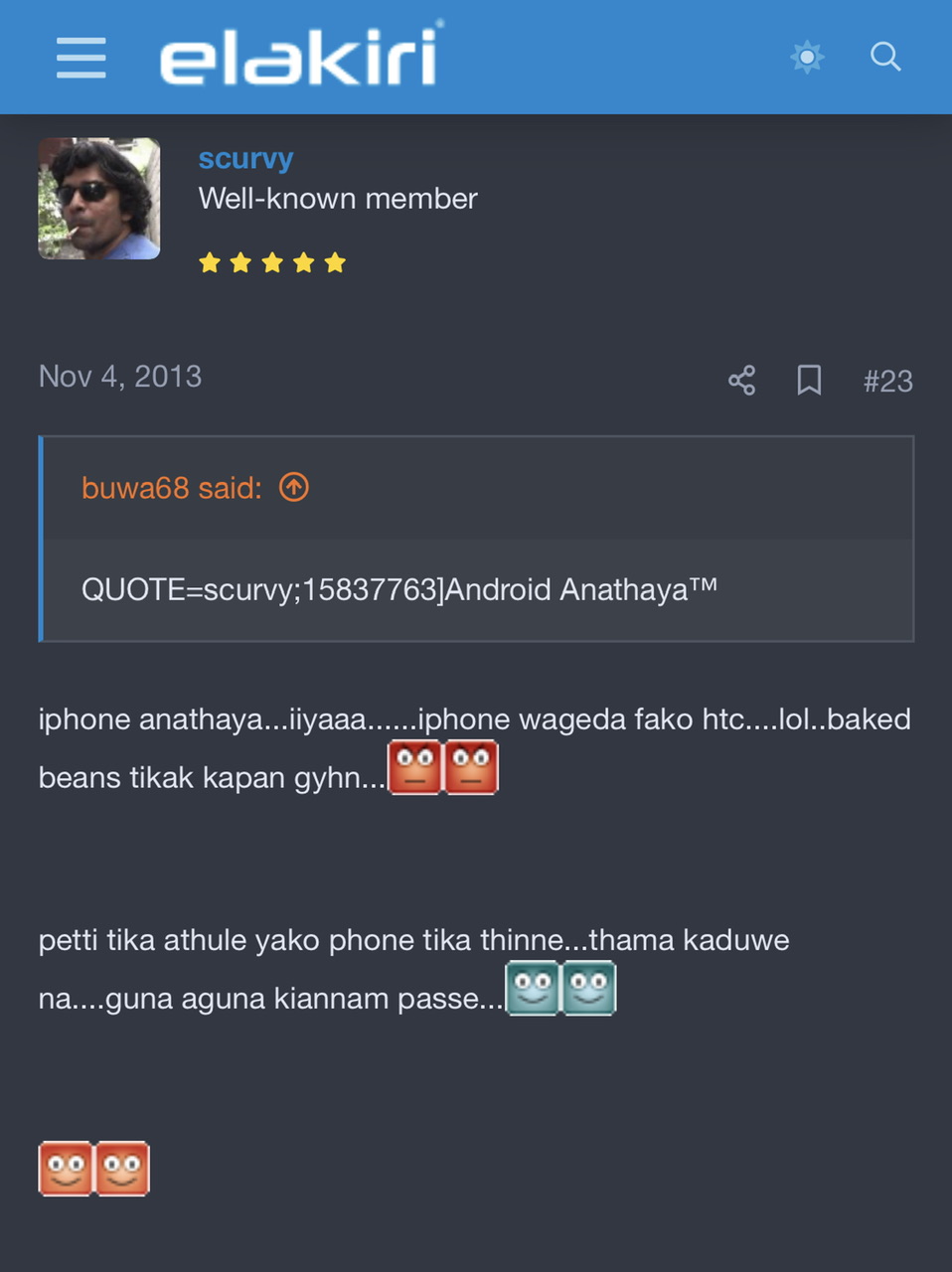Viewport: 952px width, 1272px height.
Task: Click the Nov 4, 2013 post date
Action: [120, 377]
